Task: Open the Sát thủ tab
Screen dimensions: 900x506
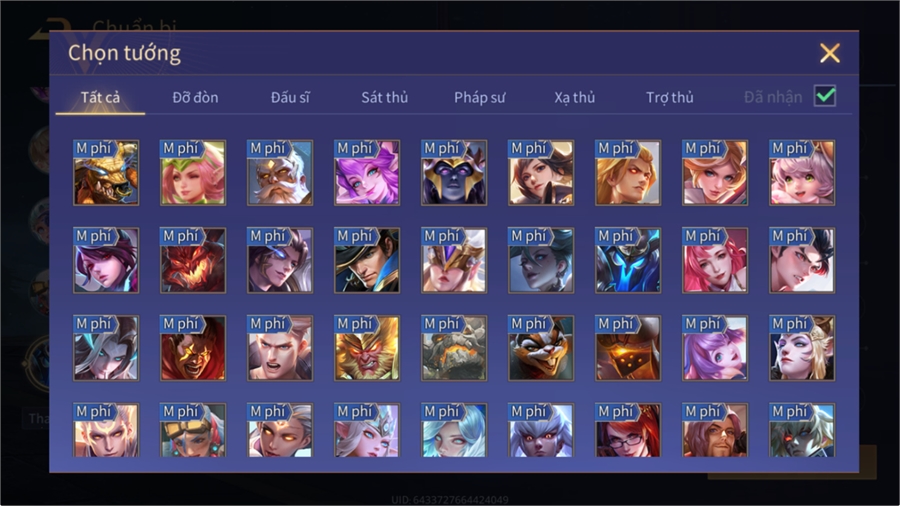Action: click(385, 98)
